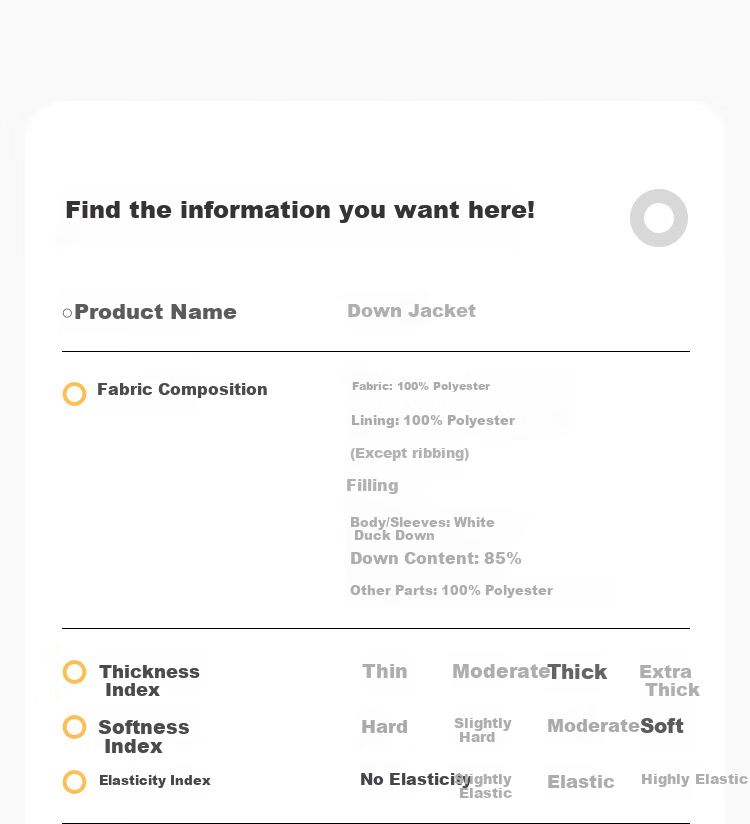The width and height of the screenshot is (750, 824).
Task: Choose the Extra Thick option
Action: click(x=669, y=681)
